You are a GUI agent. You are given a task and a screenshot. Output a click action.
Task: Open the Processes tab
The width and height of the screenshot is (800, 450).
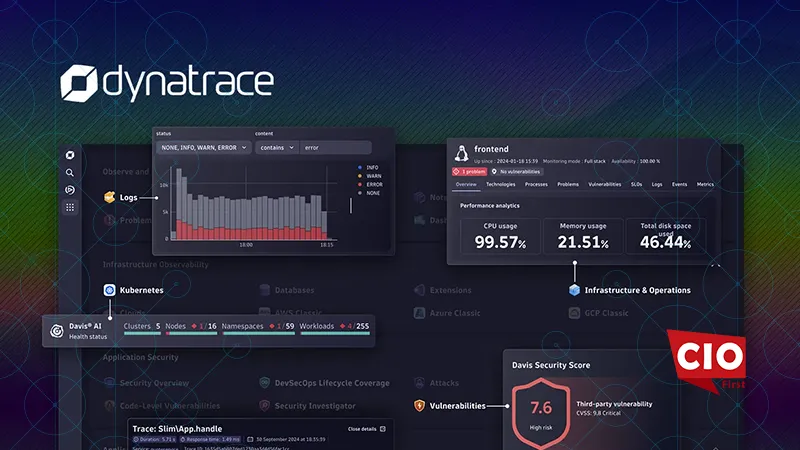[536, 184]
